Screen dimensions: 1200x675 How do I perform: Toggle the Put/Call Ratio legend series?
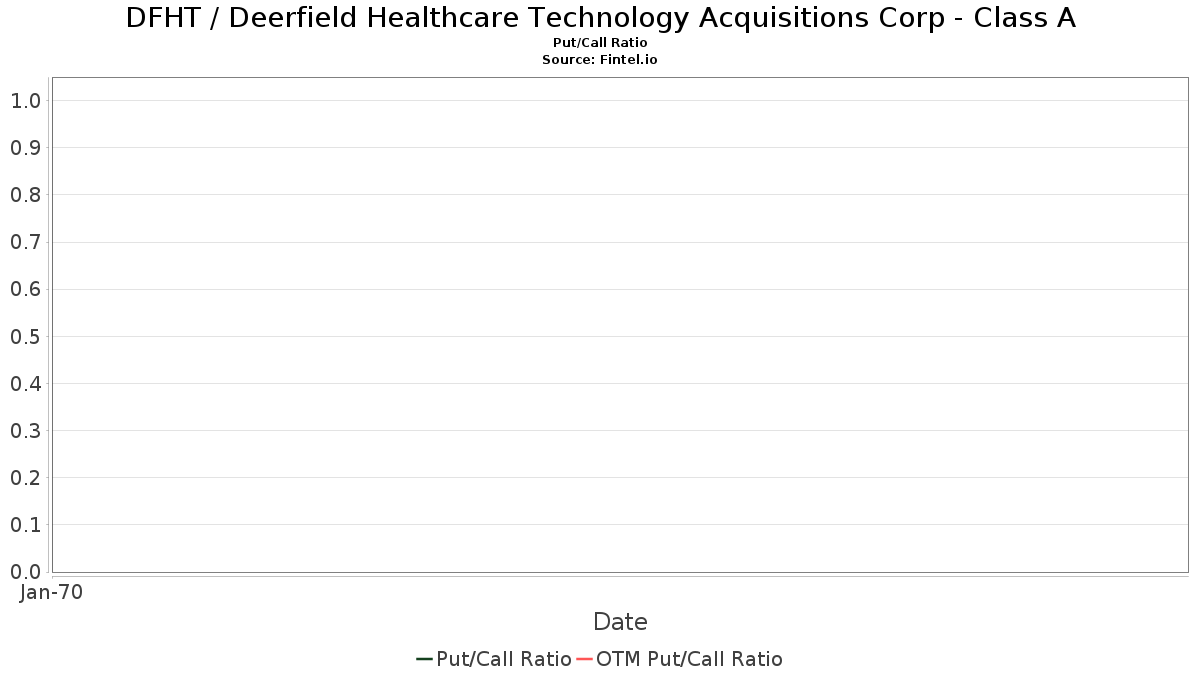pos(504,659)
